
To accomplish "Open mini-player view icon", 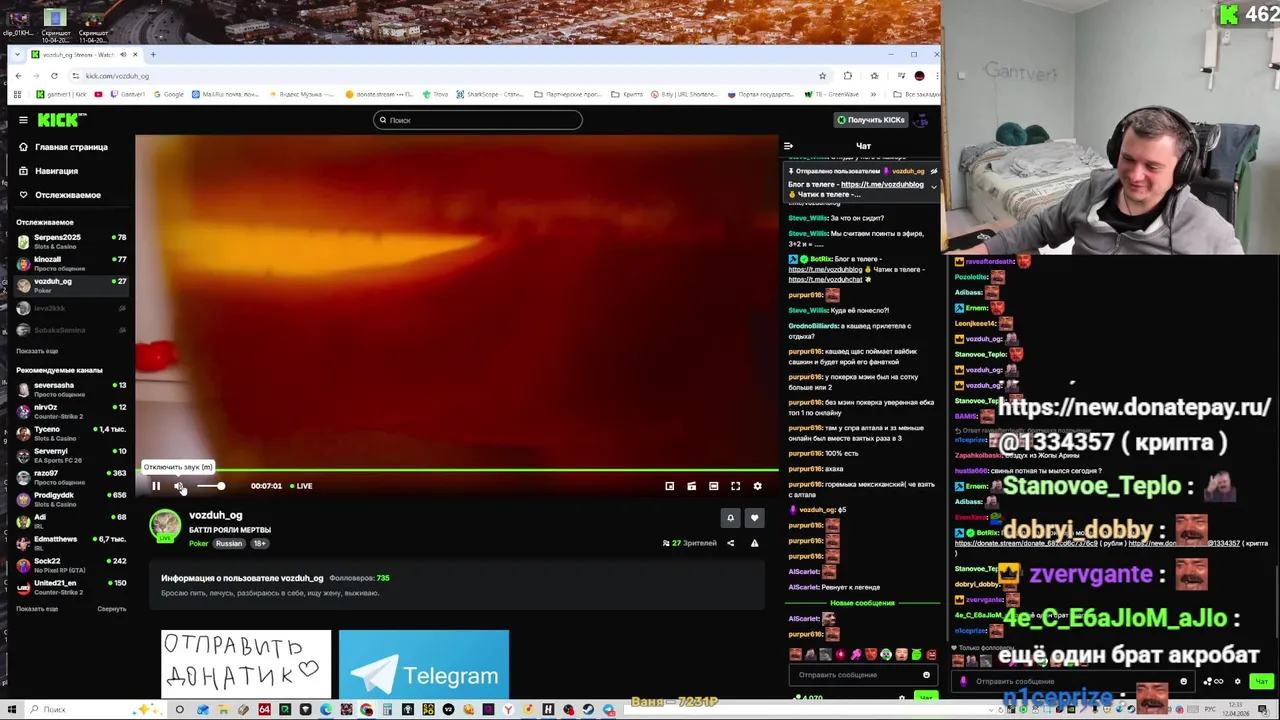I will (691, 486).
